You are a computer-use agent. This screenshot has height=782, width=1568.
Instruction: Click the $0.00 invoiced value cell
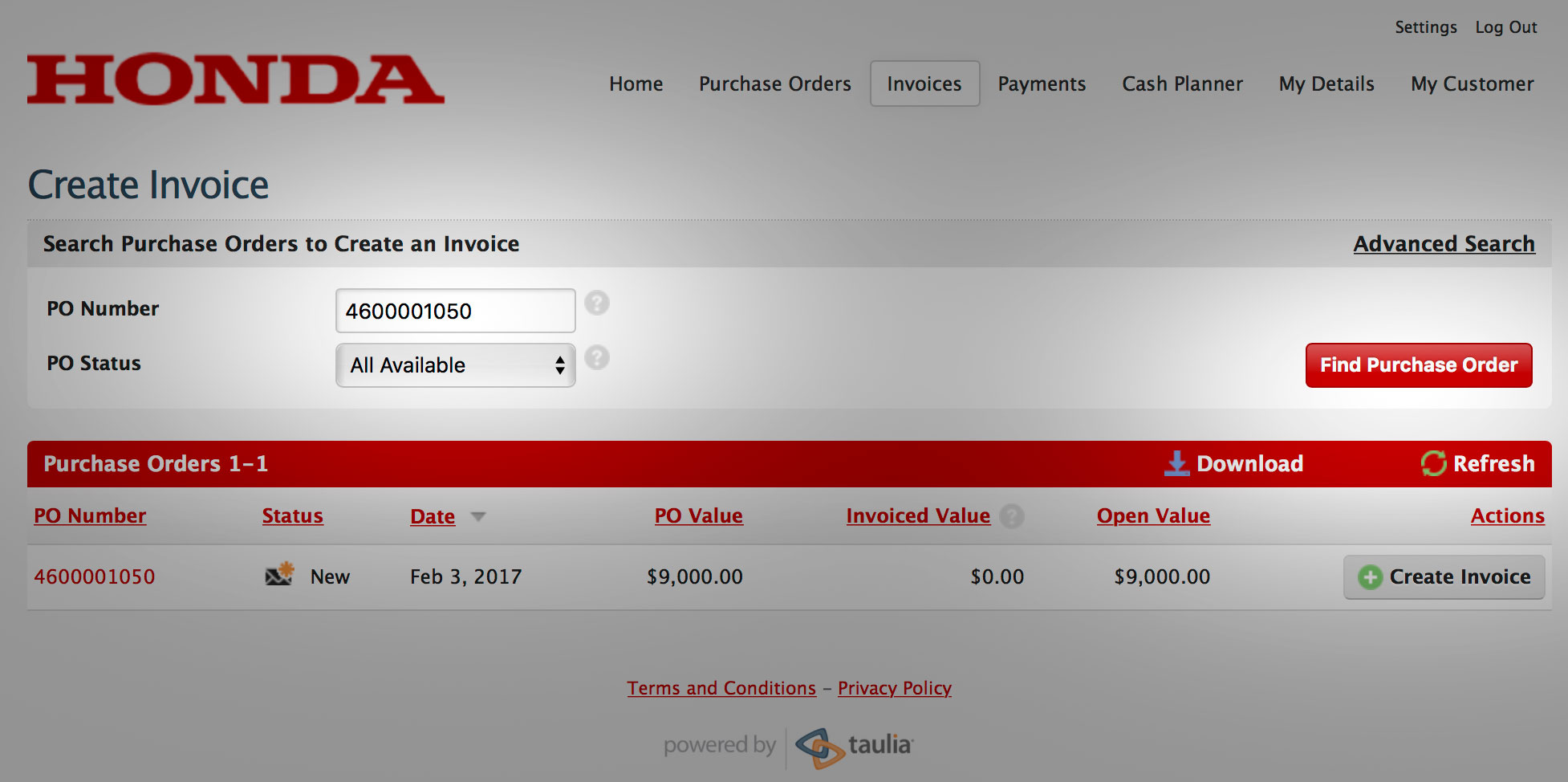997,576
